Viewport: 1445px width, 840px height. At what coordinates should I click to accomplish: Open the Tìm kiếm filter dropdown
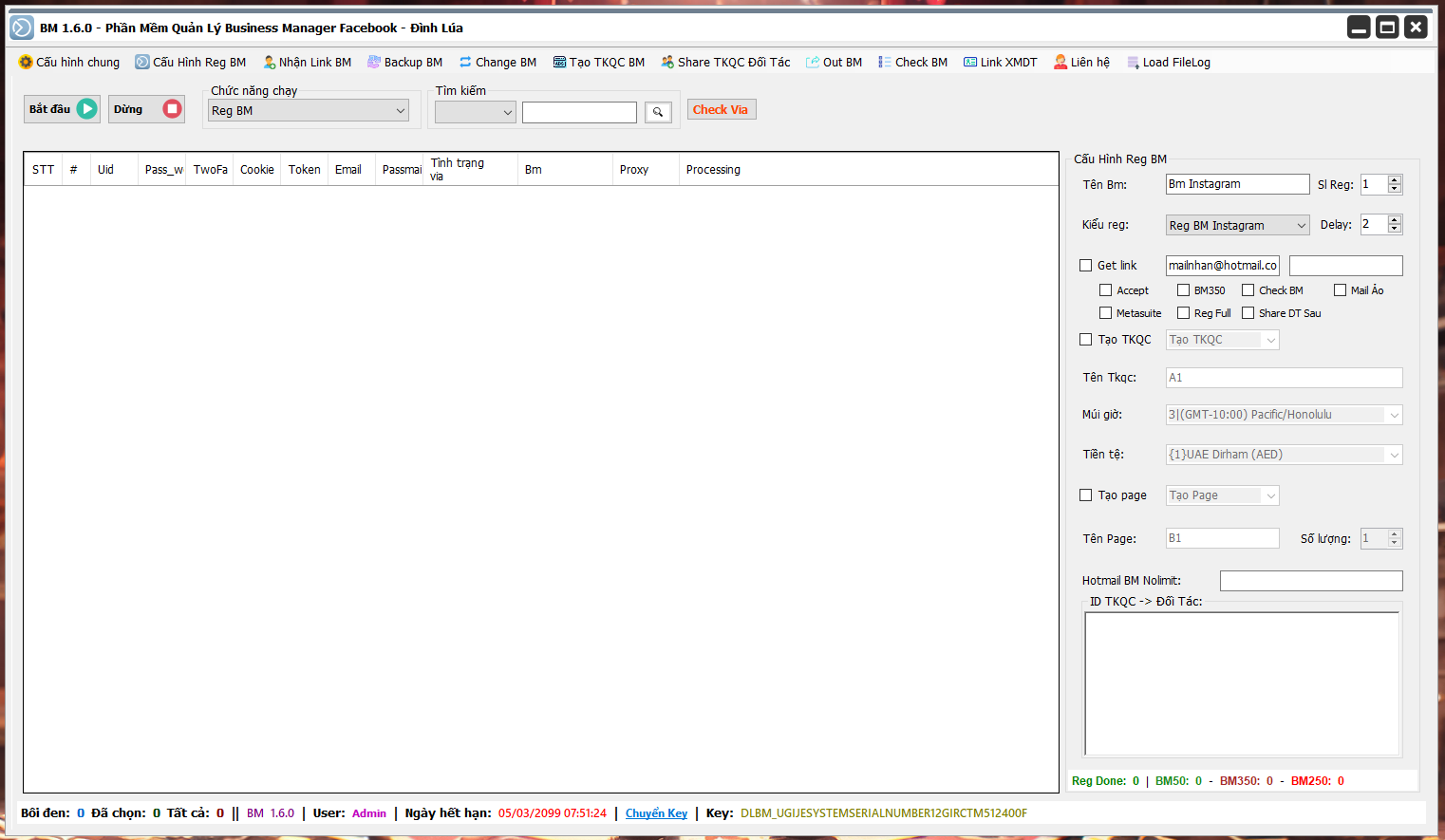click(x=476, y=112)
